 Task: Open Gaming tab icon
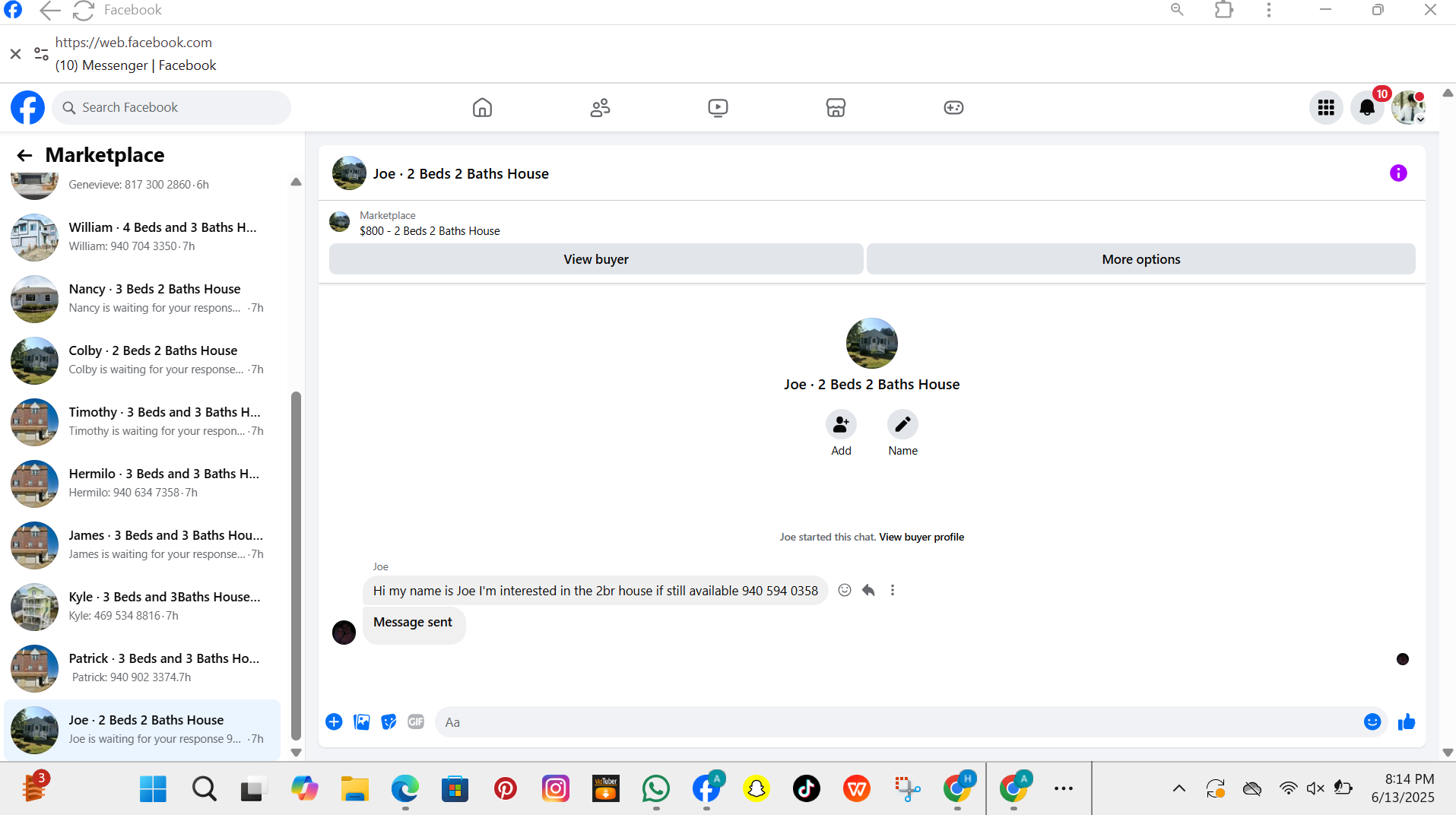tap(953, 107)
